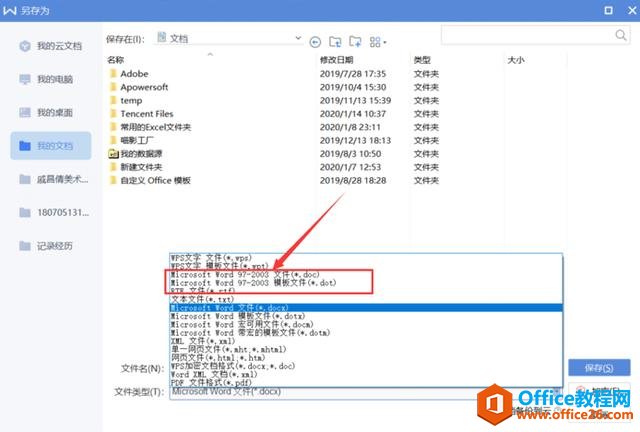Choose Word 带宏的模板文件(*.dotm) type
Viewport: 640px width, 432px height.
(366, 333)
